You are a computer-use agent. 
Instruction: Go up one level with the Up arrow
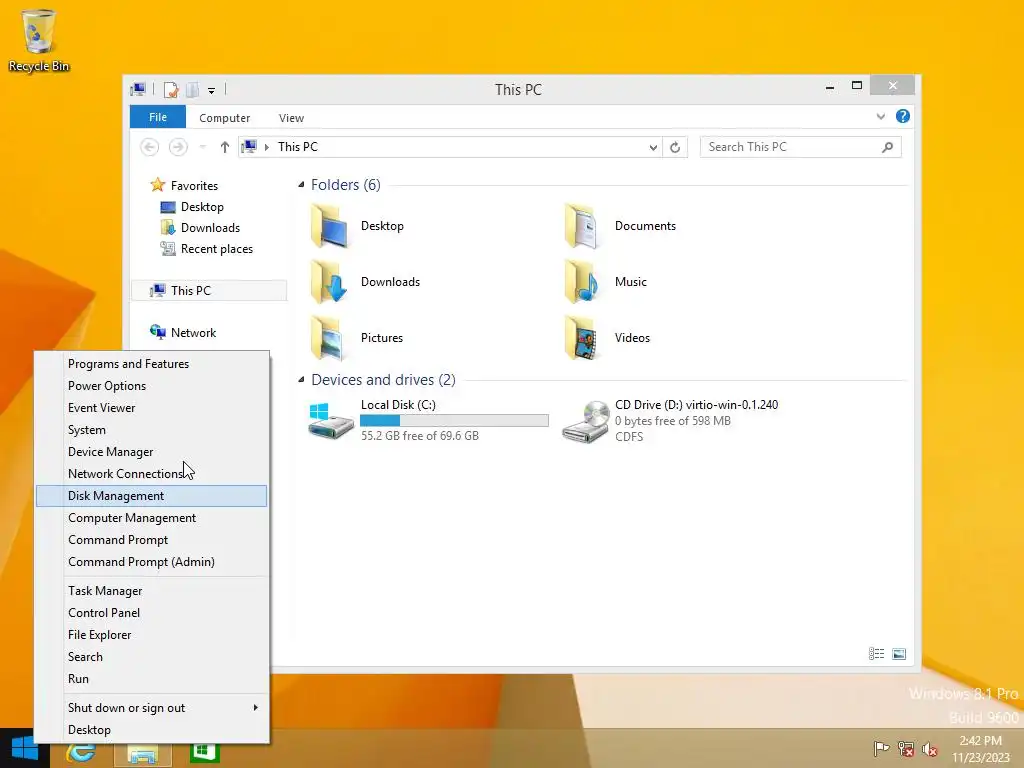[225, 147]
